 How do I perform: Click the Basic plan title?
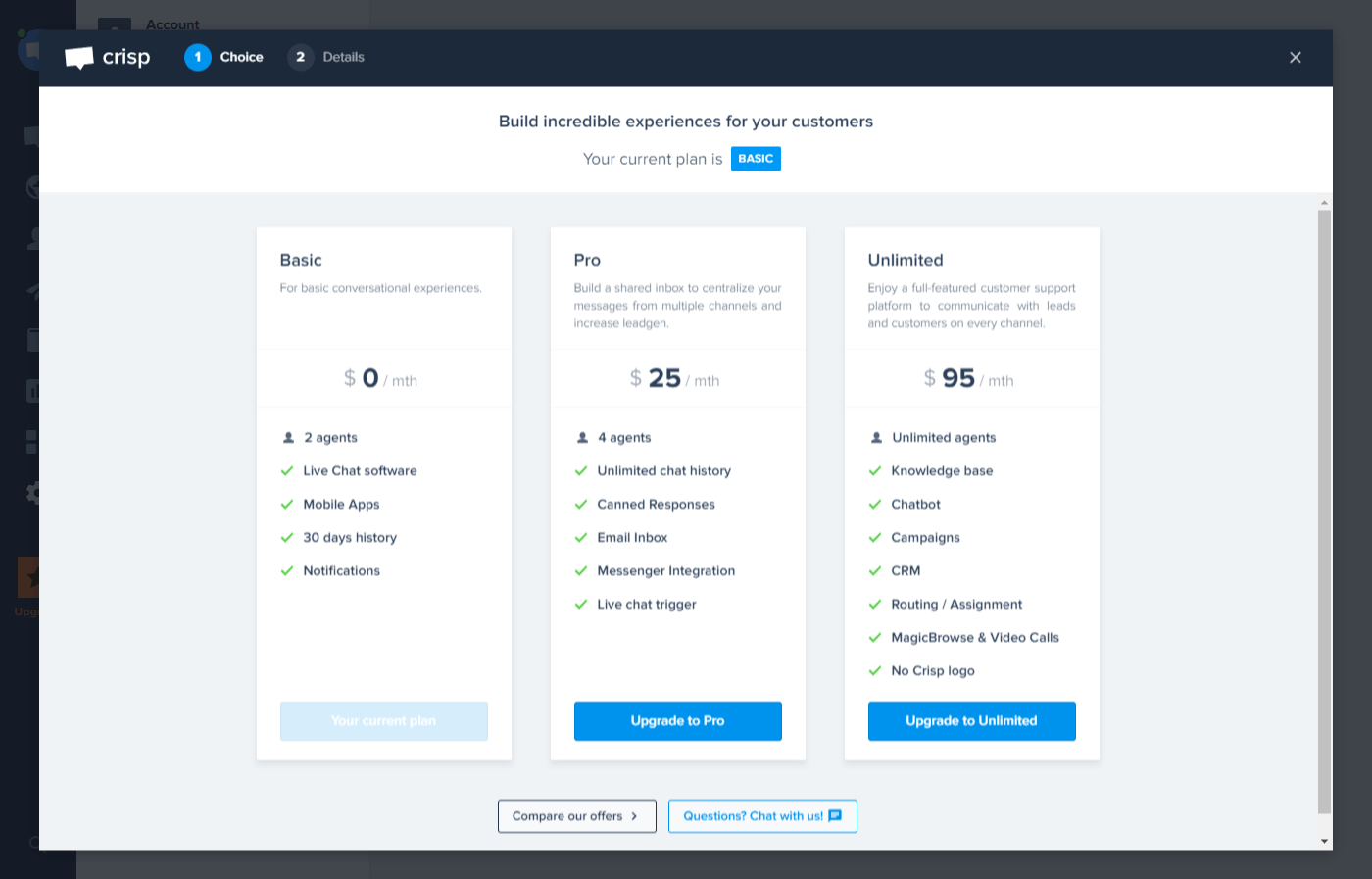coord(301,260)
